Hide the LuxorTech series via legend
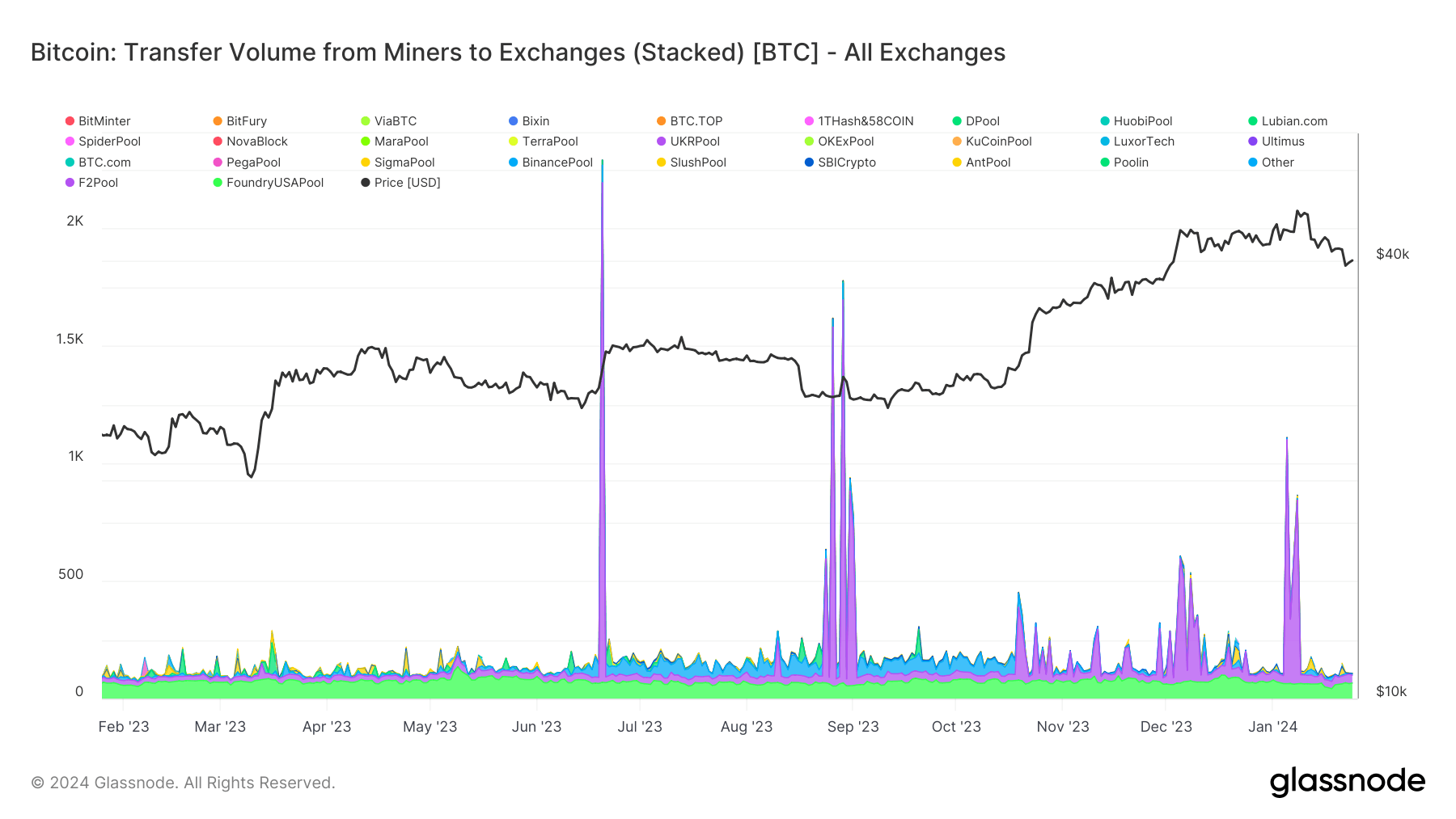The width and height of the screenshot is (1456, 819). pyautogui.click(x=1137, y=141)
